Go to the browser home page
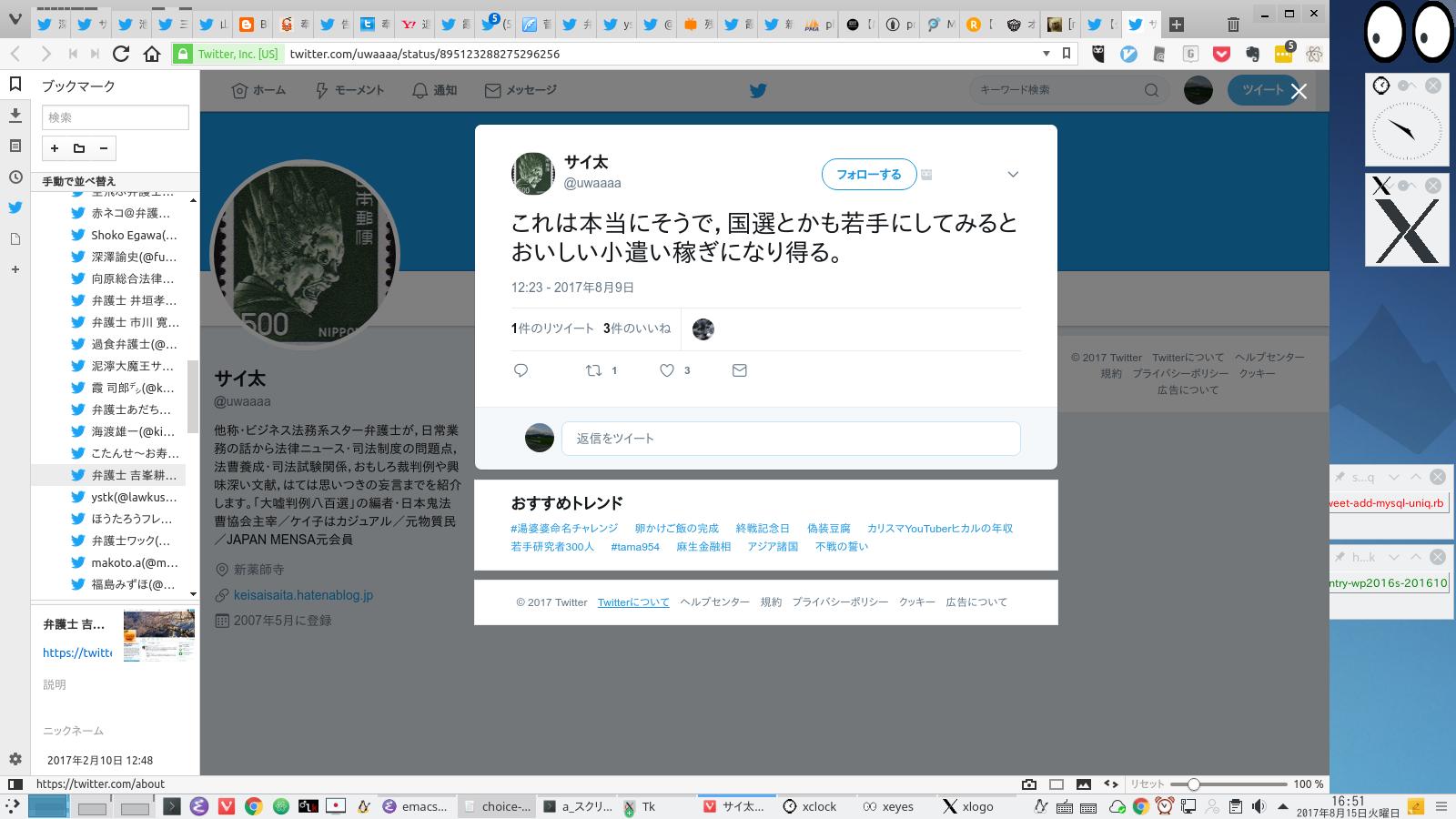This screenshot has width=1456, height=819. pos(152,54)
